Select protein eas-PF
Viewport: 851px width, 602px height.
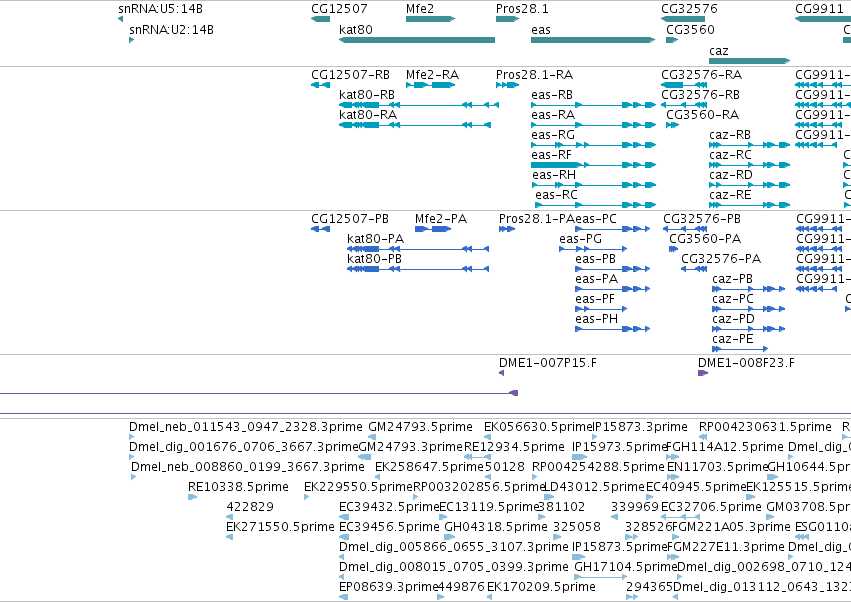595,299
